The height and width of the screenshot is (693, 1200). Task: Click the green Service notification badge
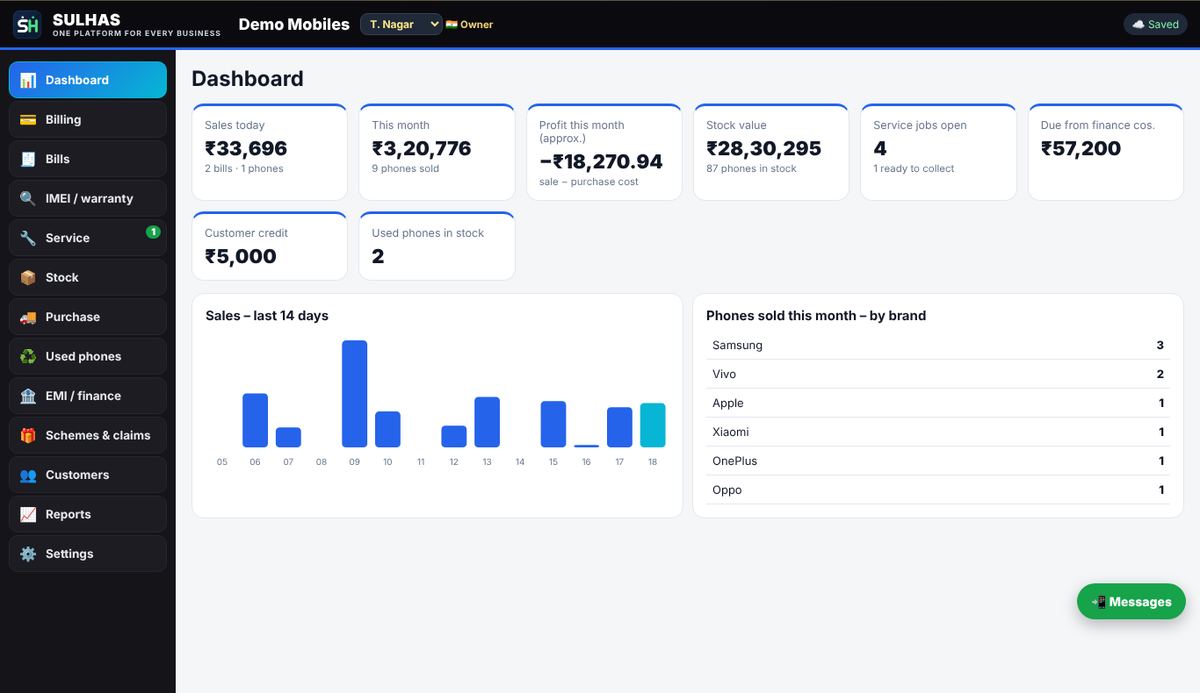[x=153, y=232]
